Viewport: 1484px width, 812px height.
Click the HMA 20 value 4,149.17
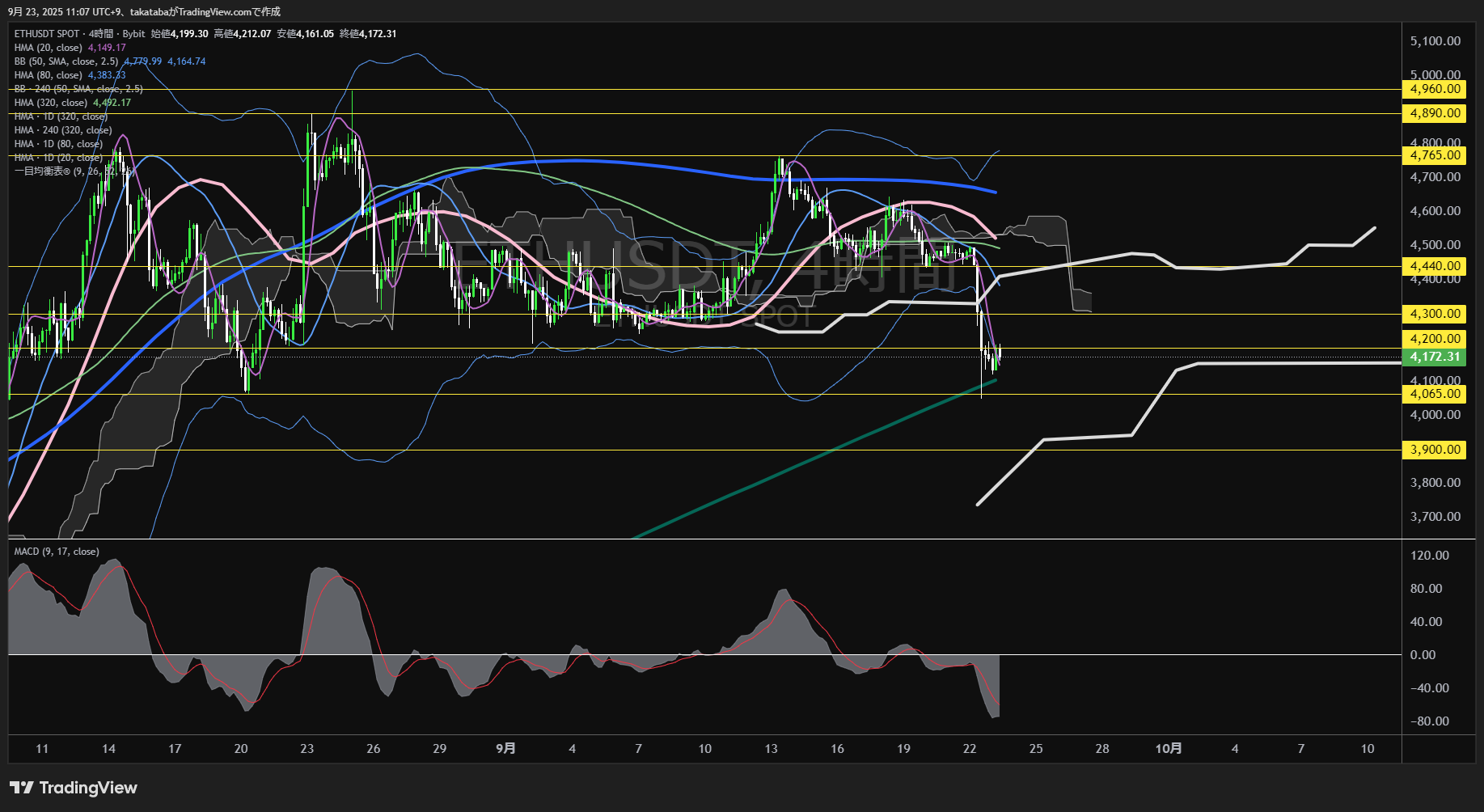pos(107,48)
